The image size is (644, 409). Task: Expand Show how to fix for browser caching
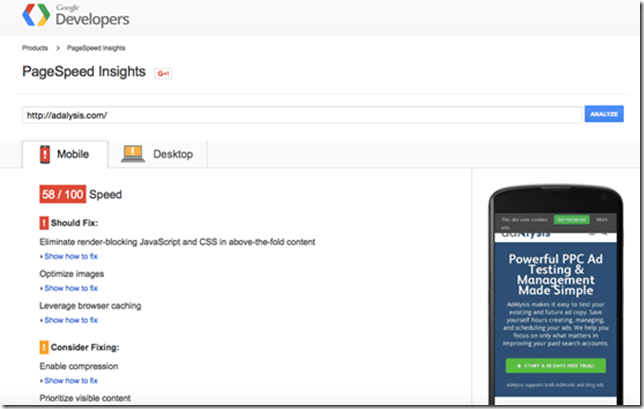pos(69,320)
